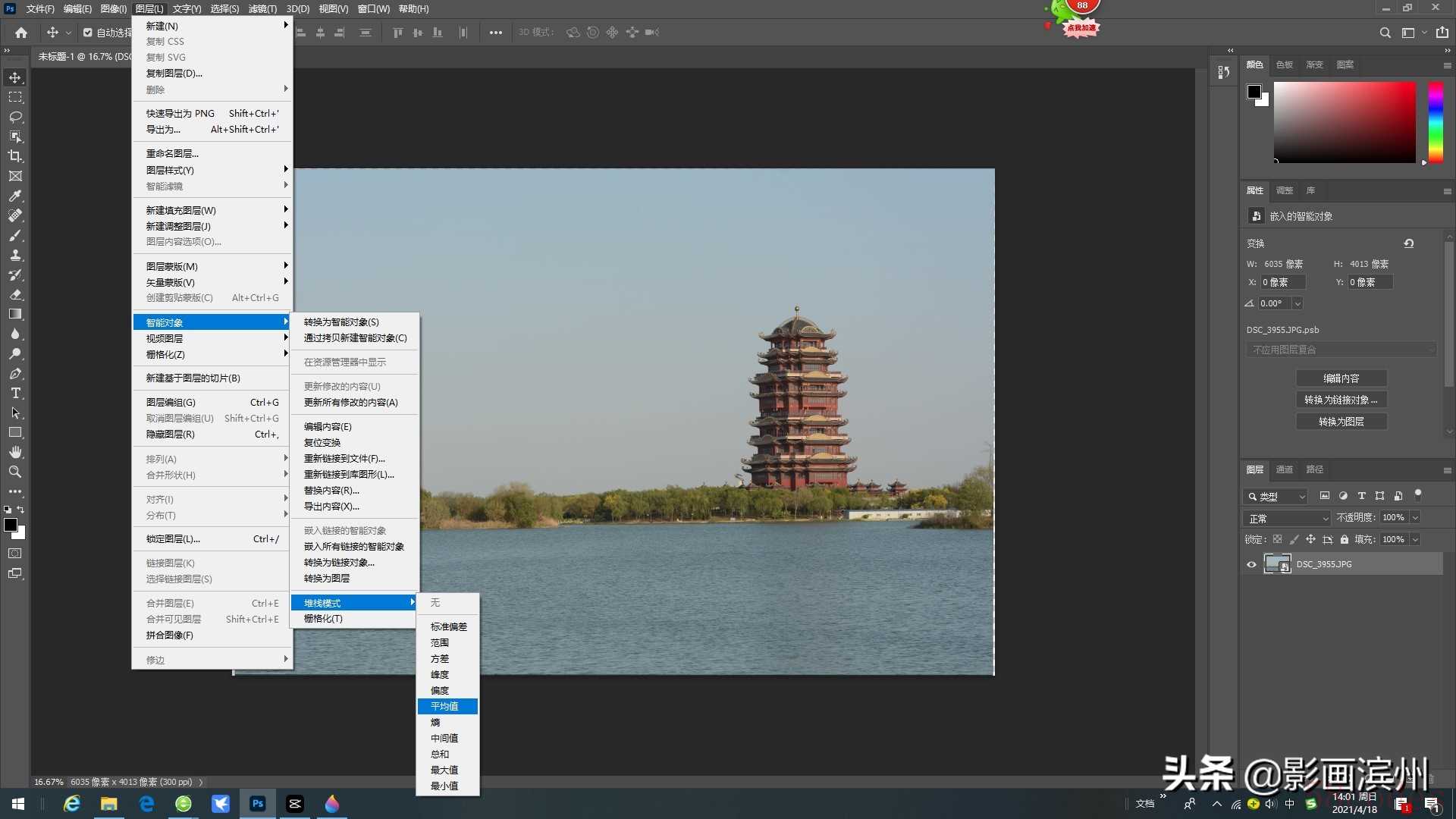
Task: Click 转换为智能对象(S) menu item
Action: (x=355, y=322)
